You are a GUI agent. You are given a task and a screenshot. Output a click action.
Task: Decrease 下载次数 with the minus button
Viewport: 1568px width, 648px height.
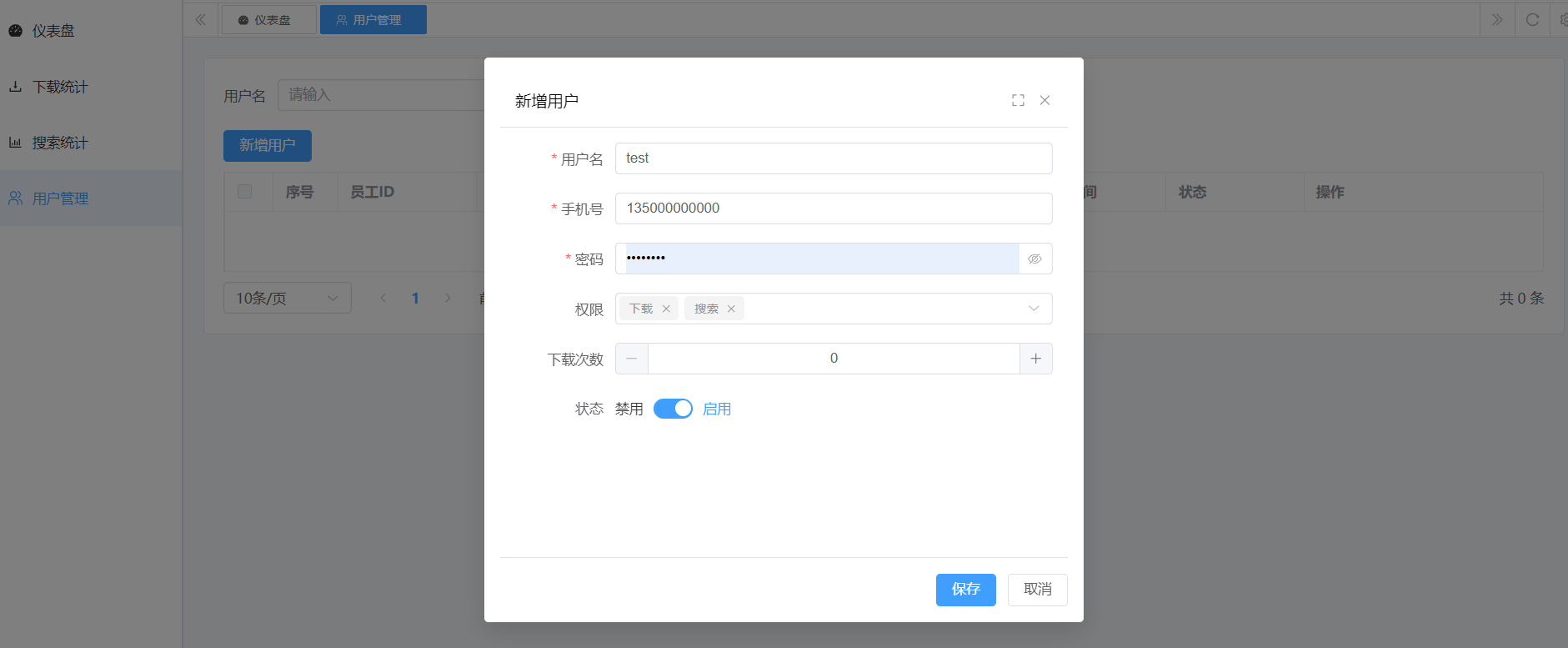[632, 359]
